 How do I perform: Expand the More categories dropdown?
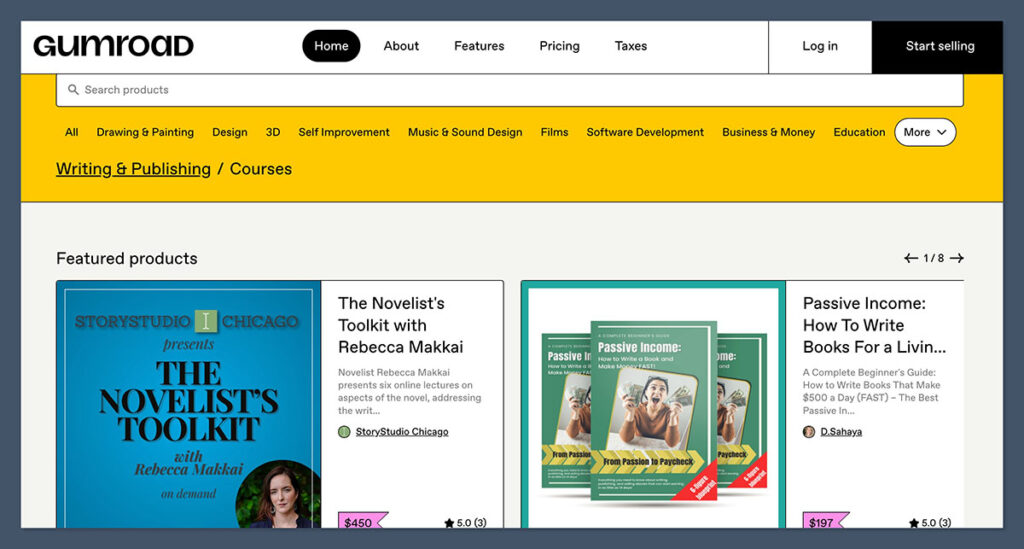925,132
